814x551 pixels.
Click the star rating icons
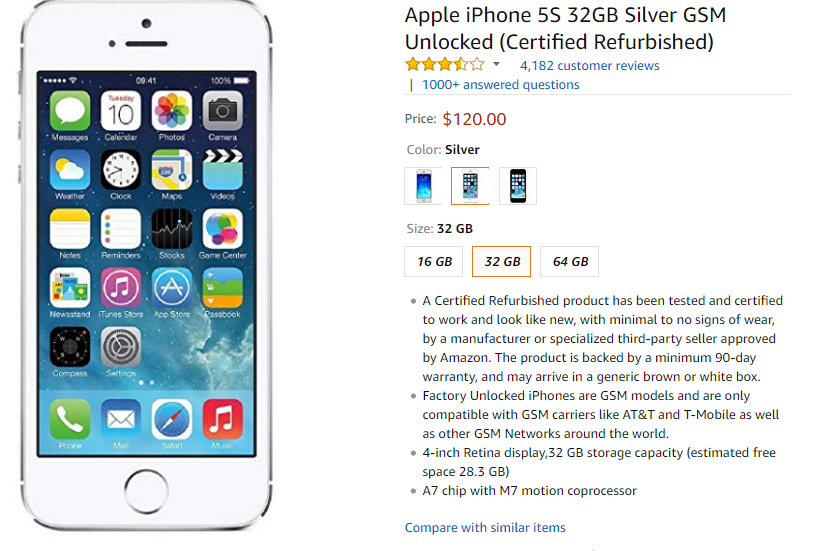(445, 64)
